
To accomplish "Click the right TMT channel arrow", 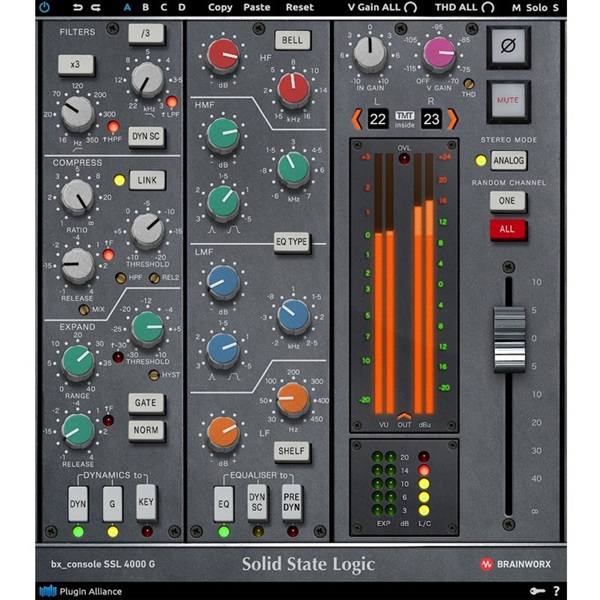I will click(x=452, y=119).
